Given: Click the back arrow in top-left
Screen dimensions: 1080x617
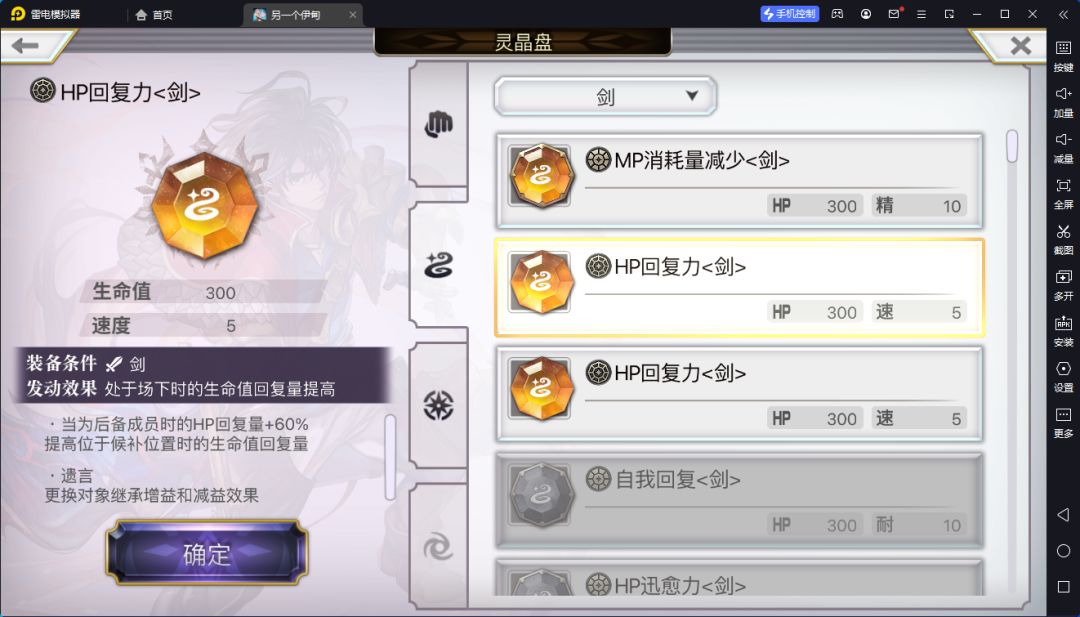Looking at the screenshot, I should point(25,45).
